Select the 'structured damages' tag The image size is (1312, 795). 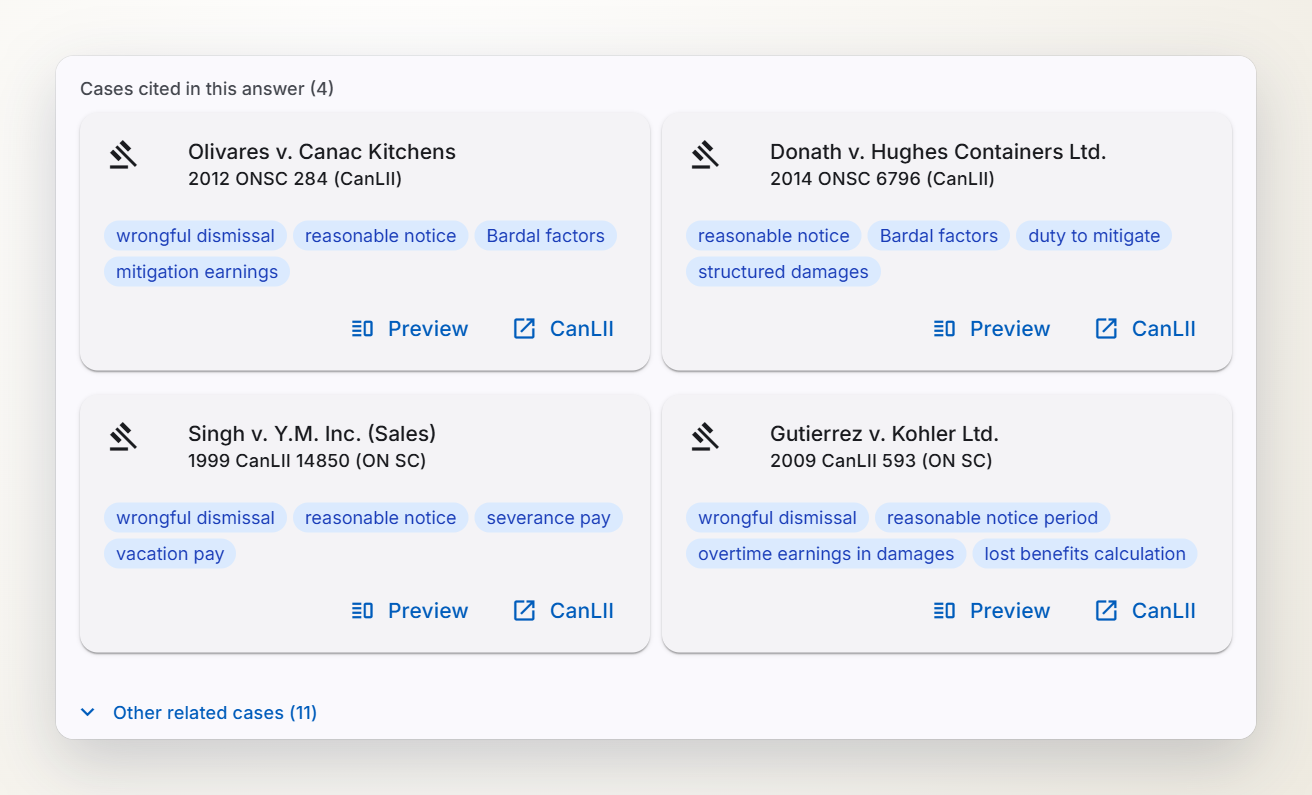(x=783, y=272)
